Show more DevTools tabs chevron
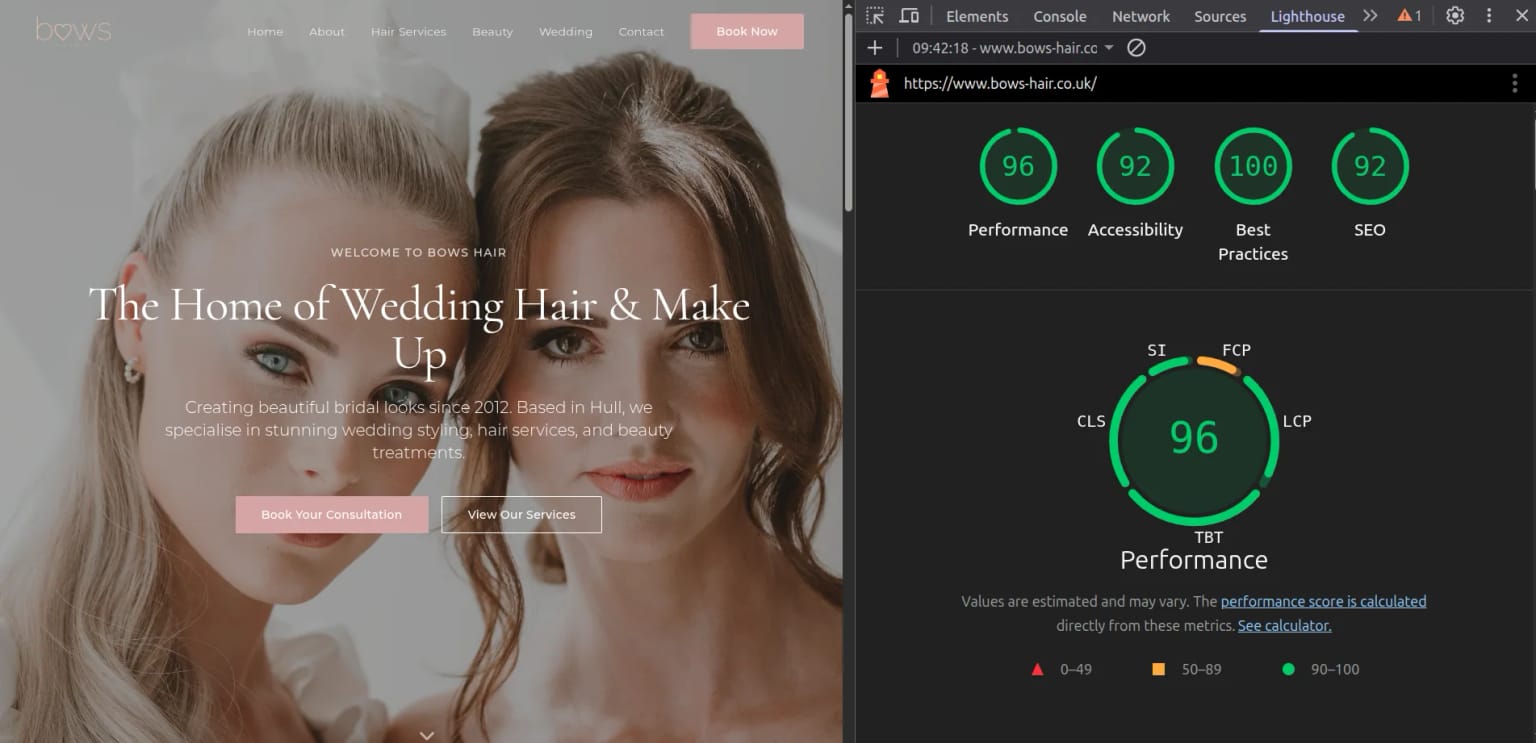The image size is (1536, 743). click(x=1370, y=16)
